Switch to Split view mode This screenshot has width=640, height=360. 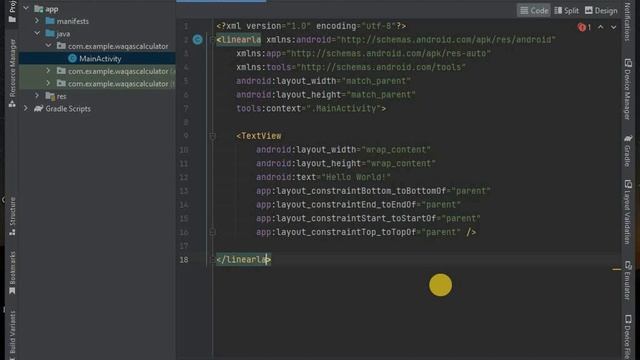567,11
